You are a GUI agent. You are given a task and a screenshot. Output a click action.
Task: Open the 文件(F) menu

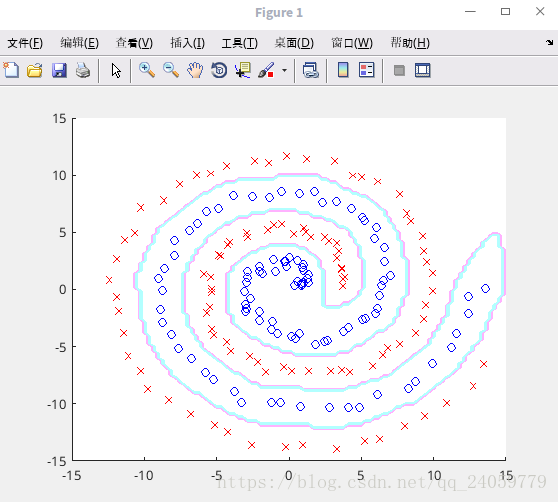coord(25,43)
